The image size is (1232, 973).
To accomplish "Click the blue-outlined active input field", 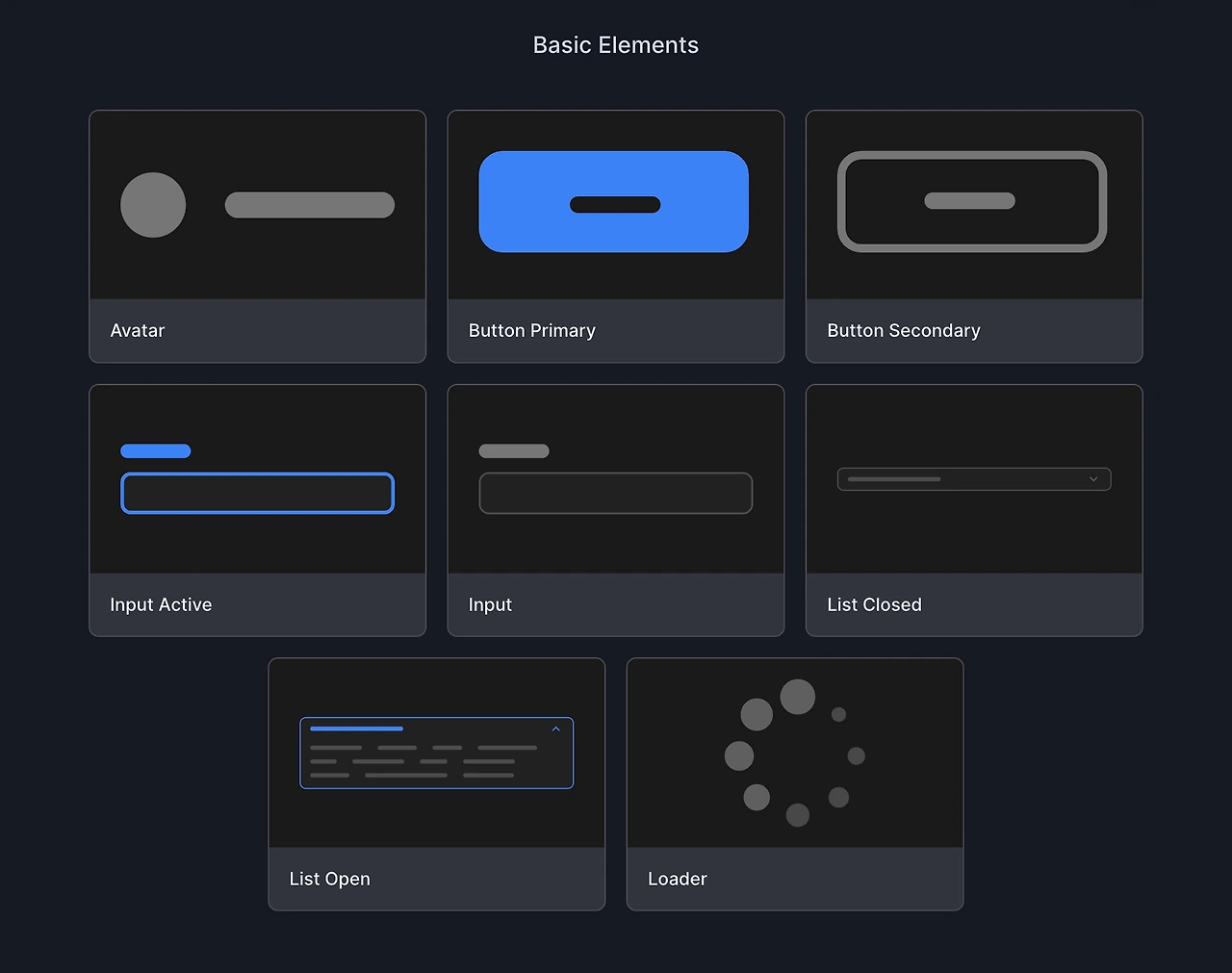I will click(257, 493).
